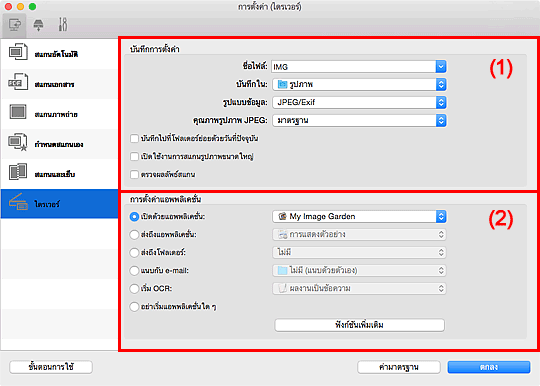Image resolution: width=540 pixels, height=386 pixels.
Task: Select the attach to e-mail radio button
Action: pyautogui.click(x=134, y=270)
